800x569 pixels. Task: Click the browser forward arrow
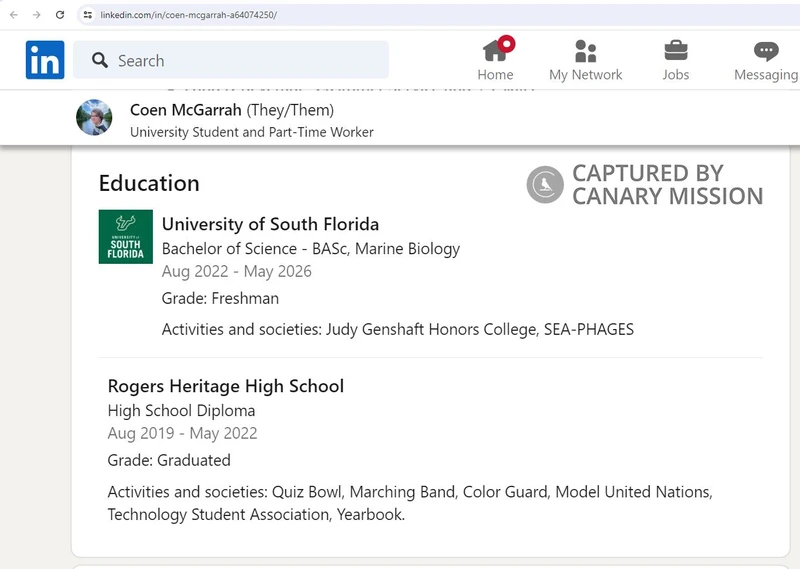tap(36, 15)
